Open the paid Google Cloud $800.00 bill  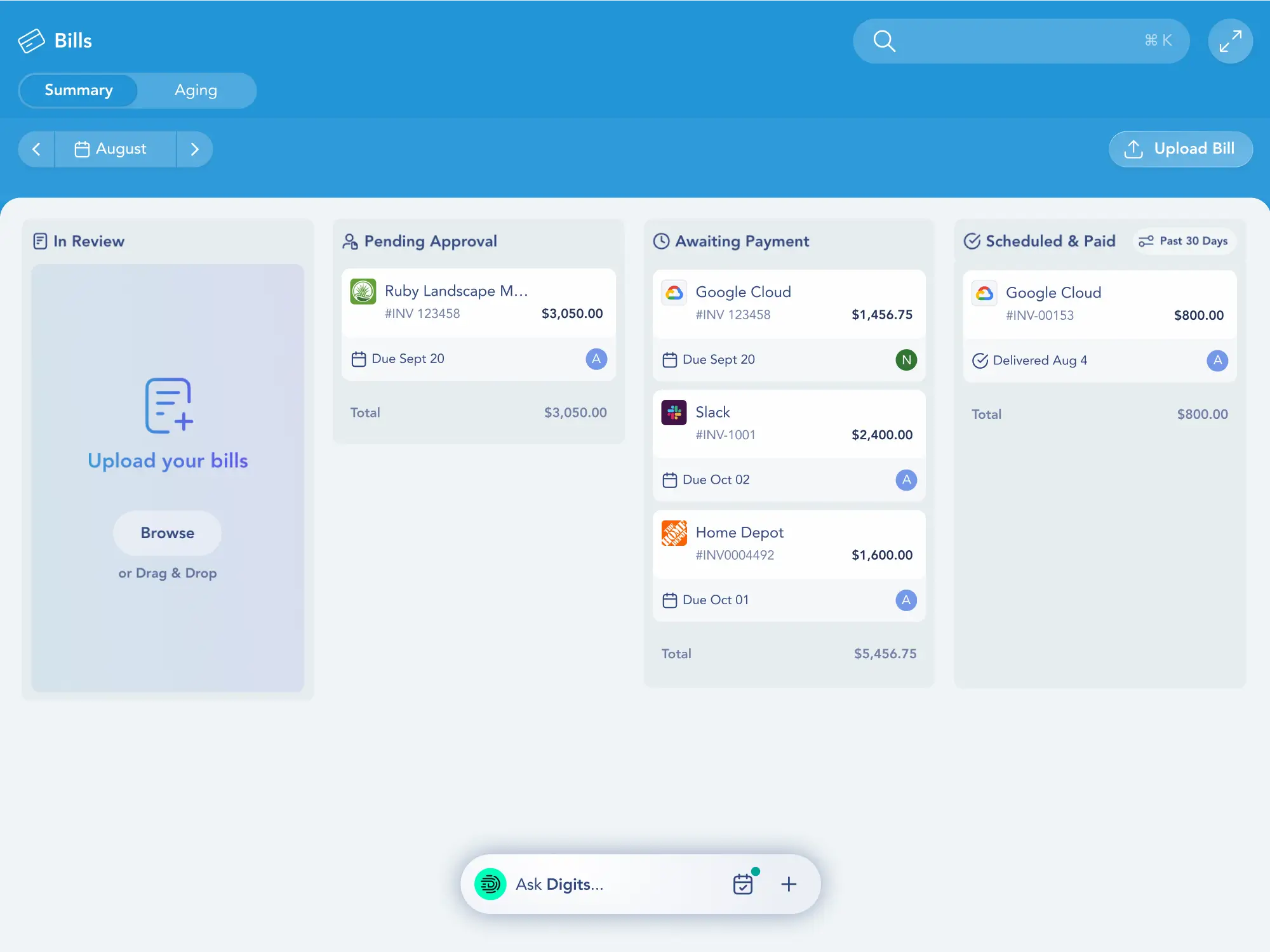[x=1099, y=305]
